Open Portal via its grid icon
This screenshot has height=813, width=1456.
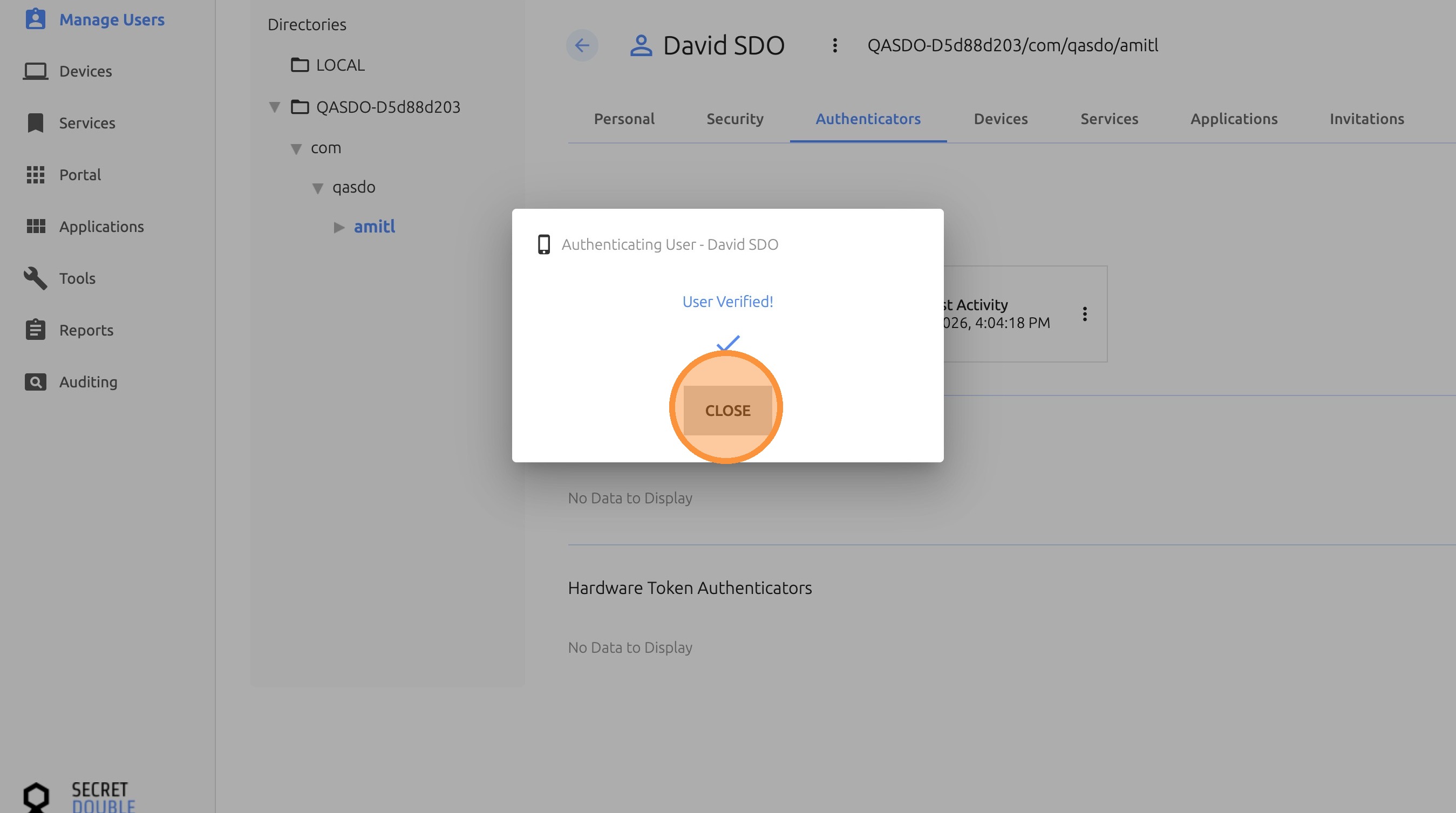click(35, 175)
